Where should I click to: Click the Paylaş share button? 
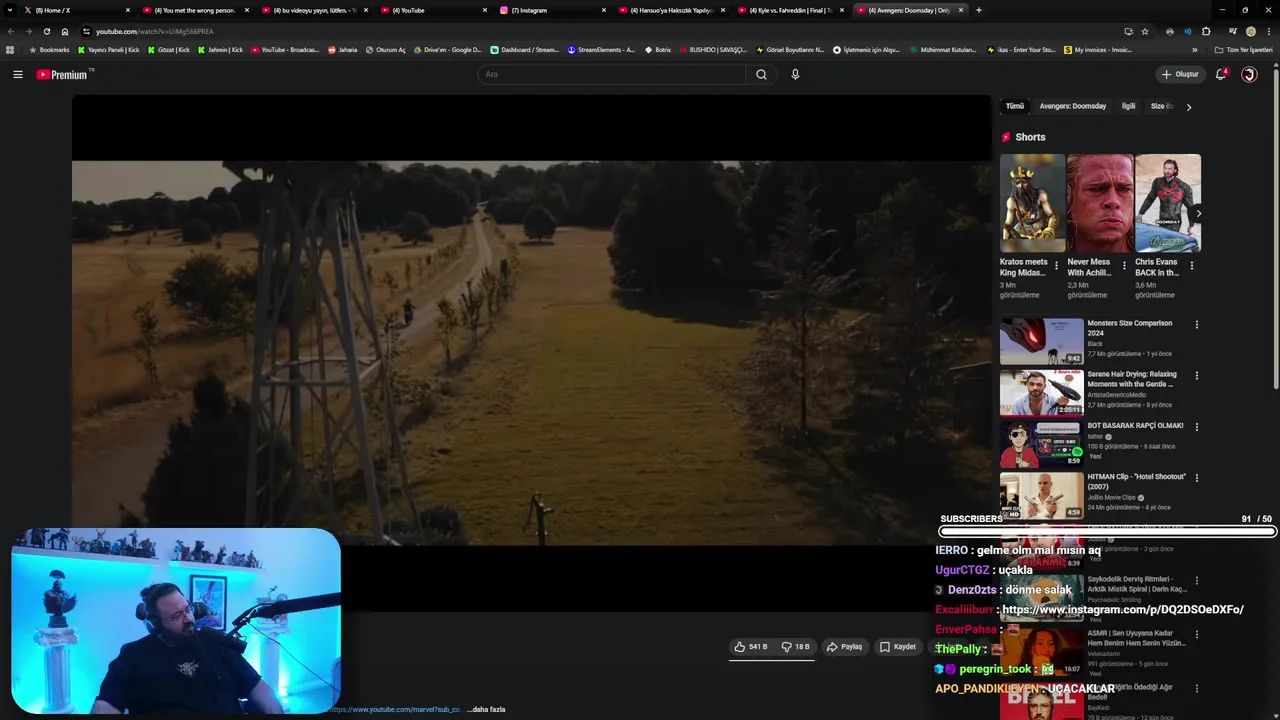pos(844,647)
